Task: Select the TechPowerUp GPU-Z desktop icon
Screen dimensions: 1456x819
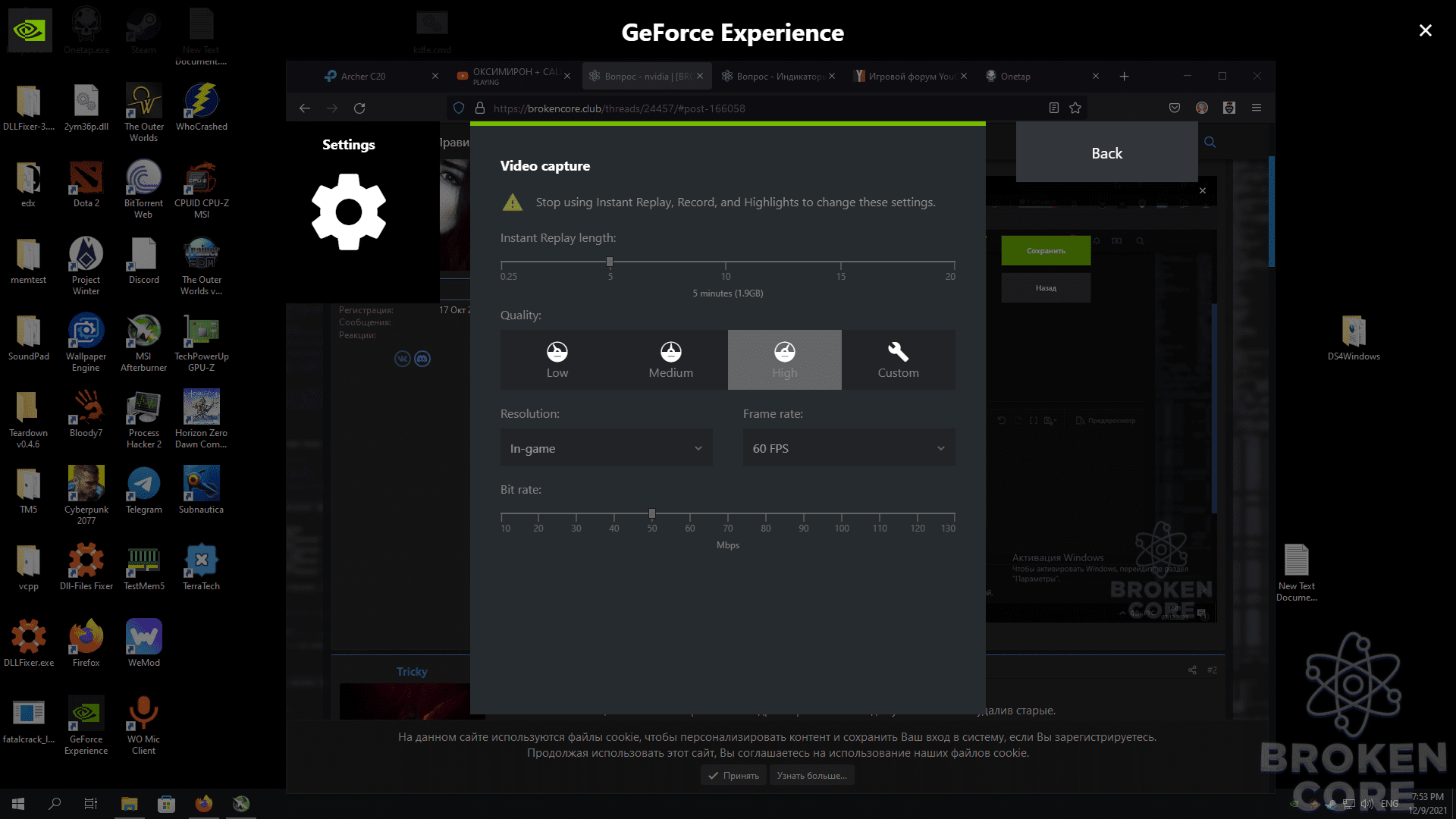Action: point(202,343)
